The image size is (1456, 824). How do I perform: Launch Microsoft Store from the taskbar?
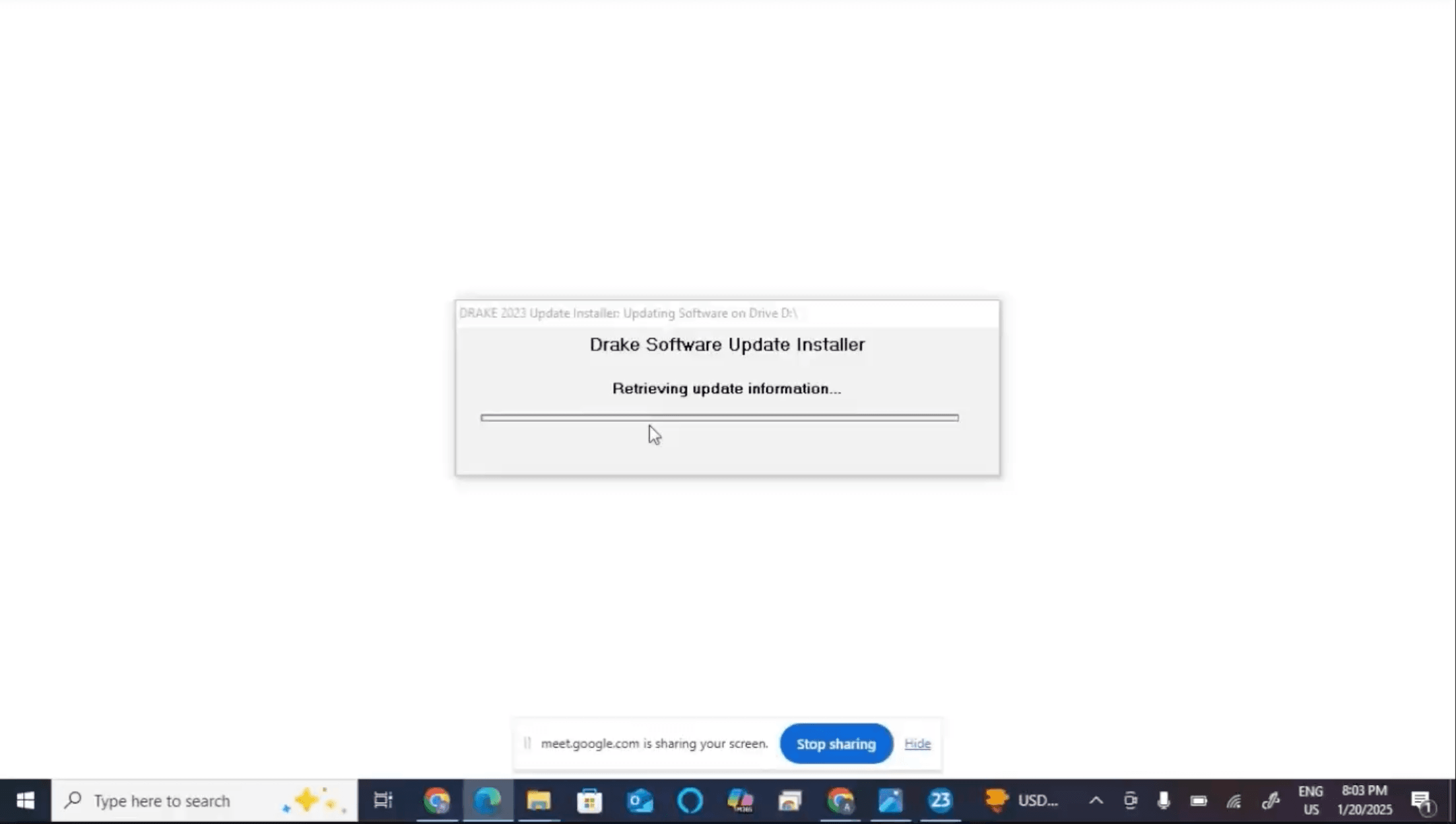pos(589,800)
